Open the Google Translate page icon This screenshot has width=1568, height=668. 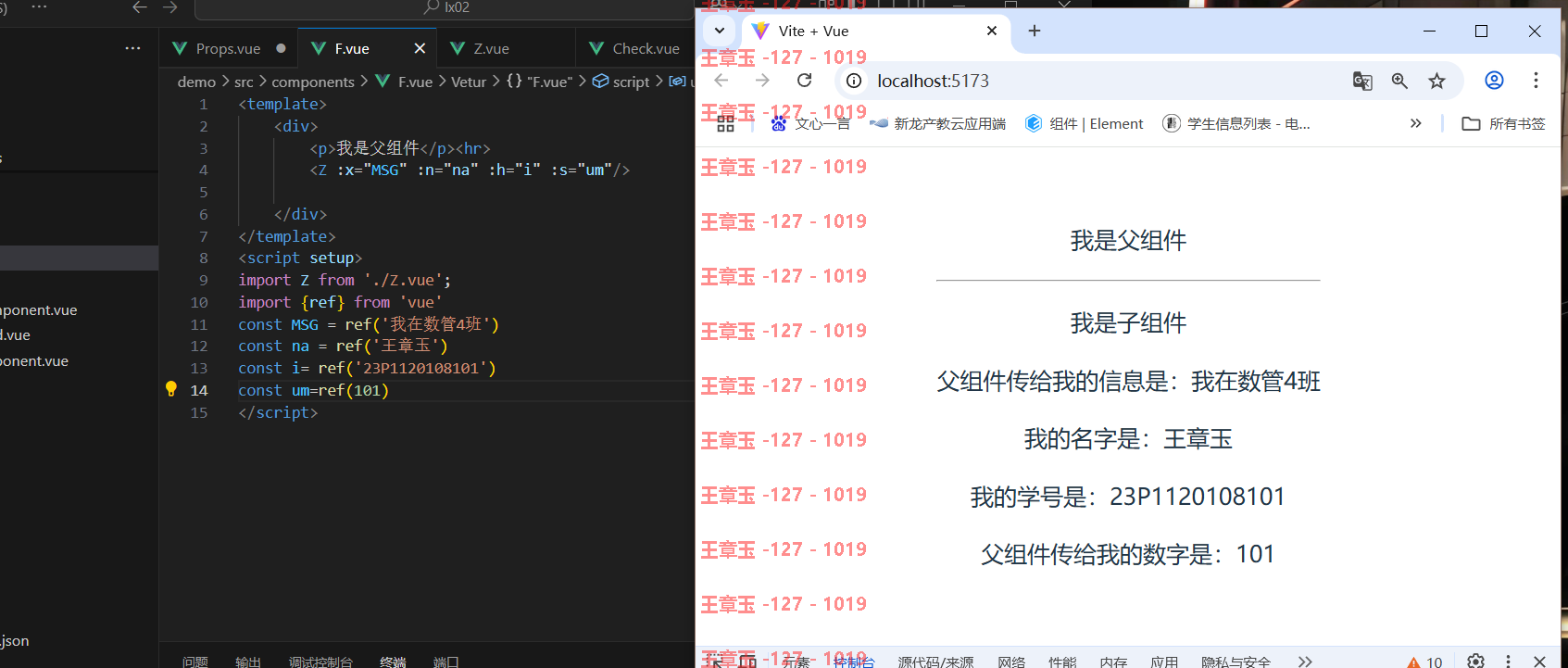coord(1362,81)
